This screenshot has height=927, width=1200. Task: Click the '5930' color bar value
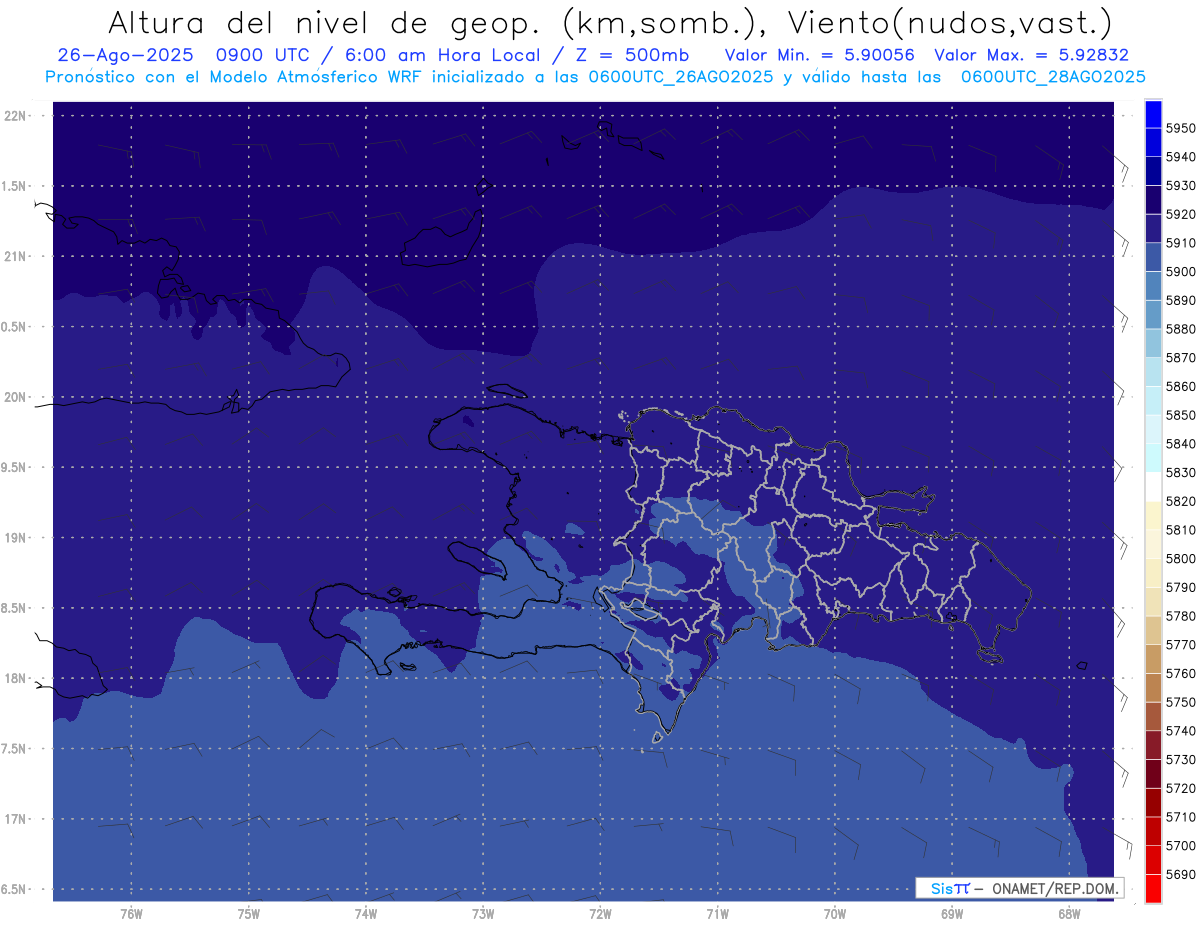[1181, 186]
